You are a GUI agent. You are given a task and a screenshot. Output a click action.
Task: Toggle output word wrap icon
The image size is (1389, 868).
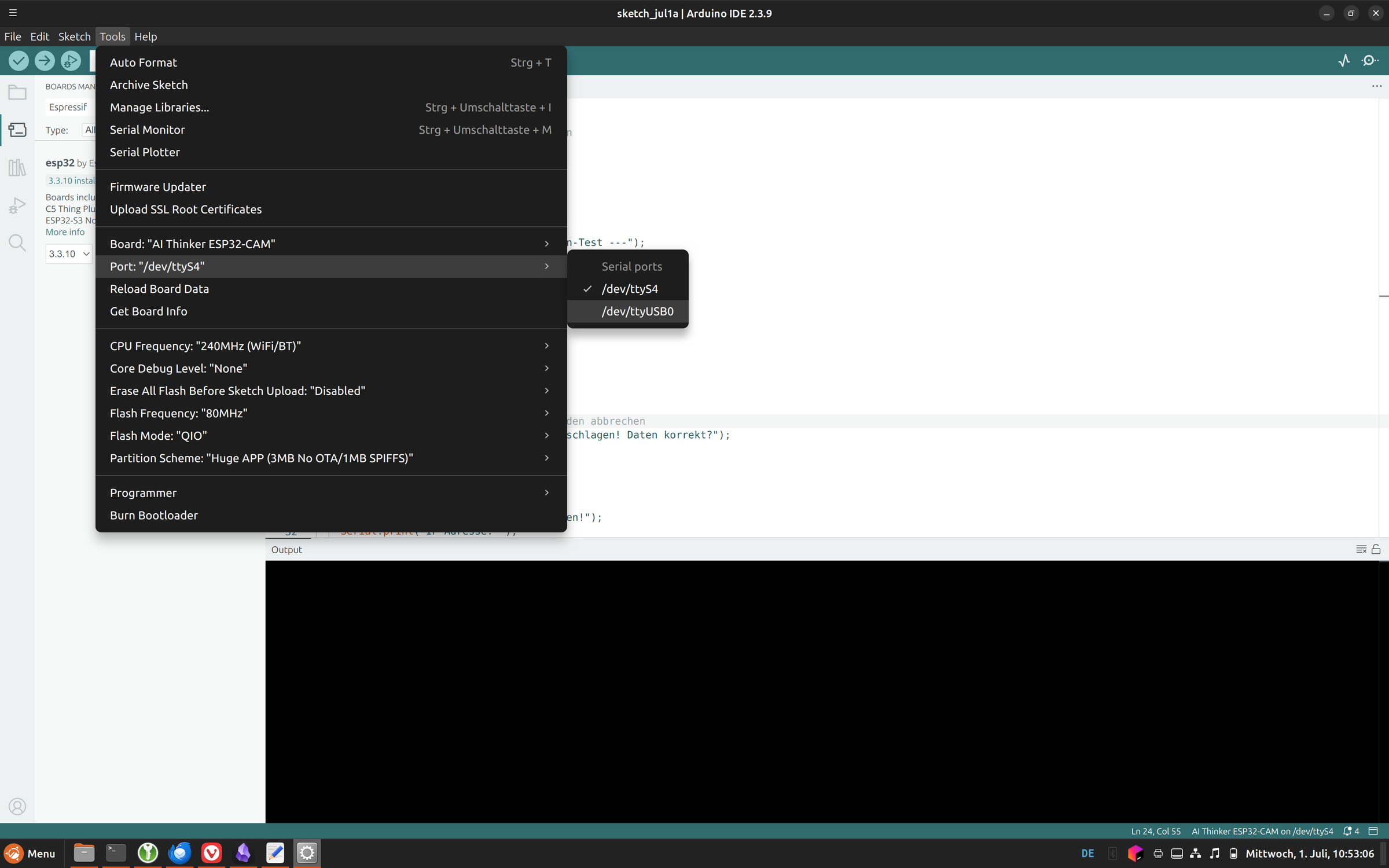pos(1361,549)
